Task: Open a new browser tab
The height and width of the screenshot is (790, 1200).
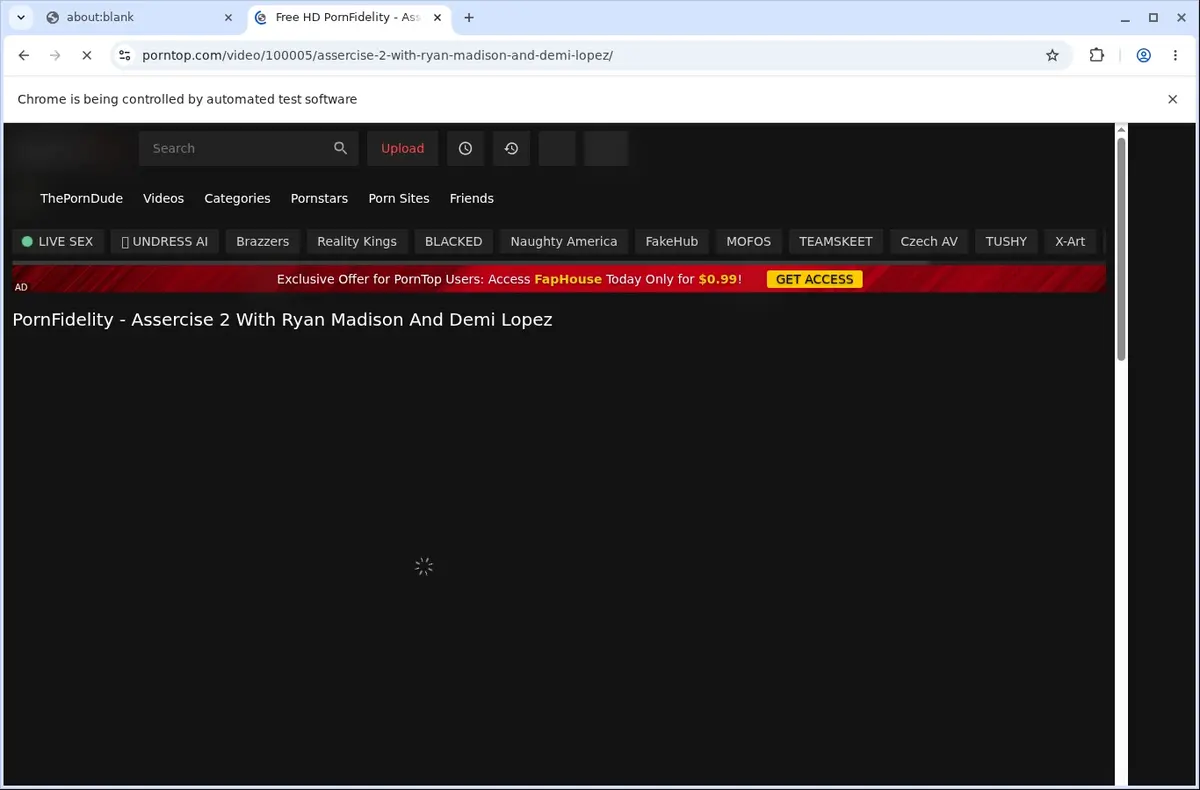Action: [x=469, y=17]
